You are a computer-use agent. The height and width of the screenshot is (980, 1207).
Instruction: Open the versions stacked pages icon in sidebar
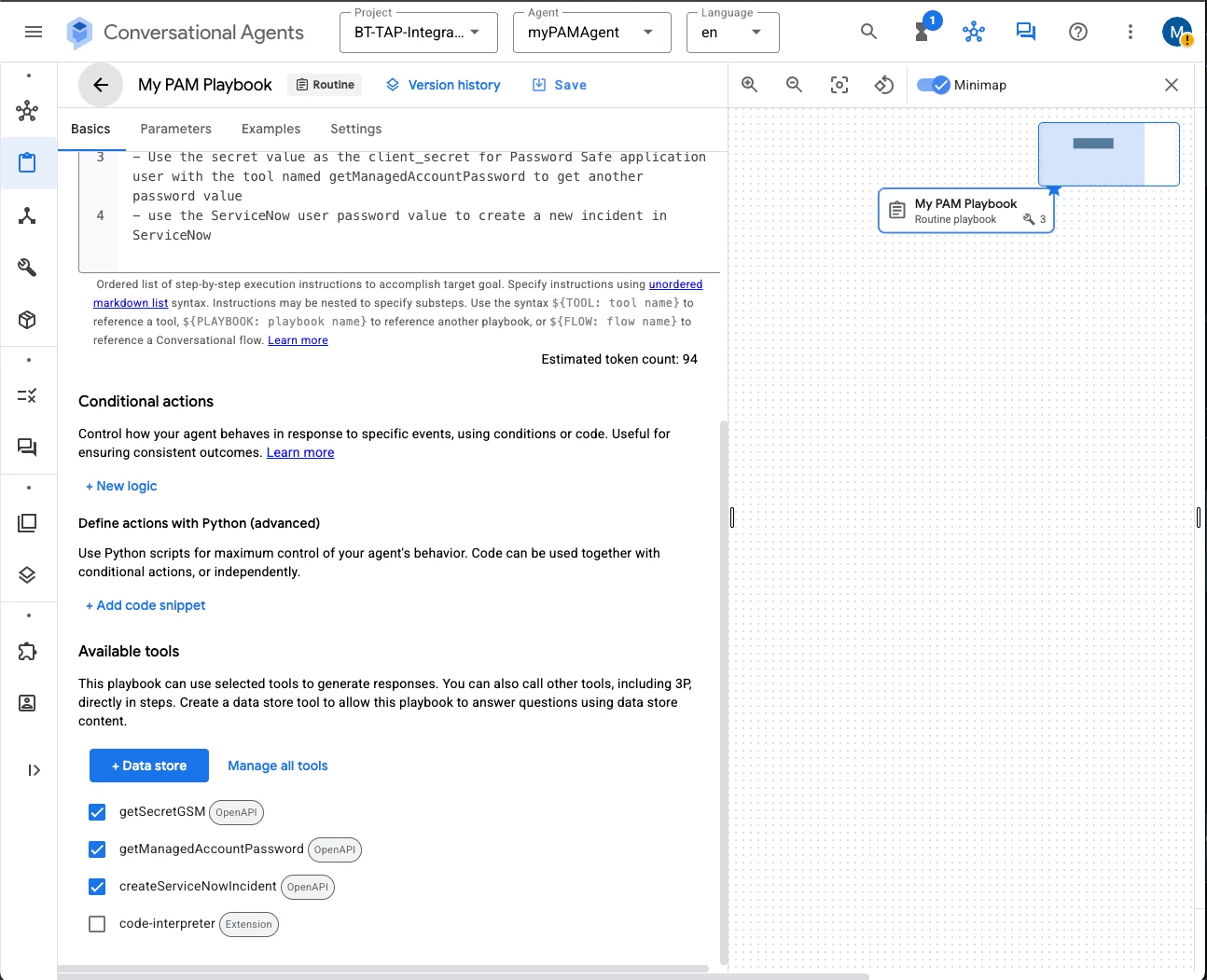click(x=27, y=523)
